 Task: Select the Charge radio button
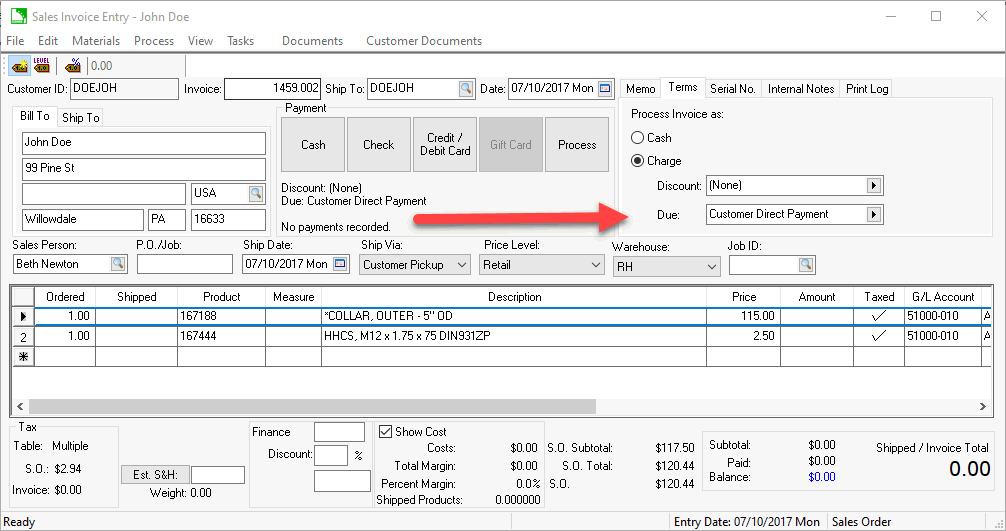638,161
